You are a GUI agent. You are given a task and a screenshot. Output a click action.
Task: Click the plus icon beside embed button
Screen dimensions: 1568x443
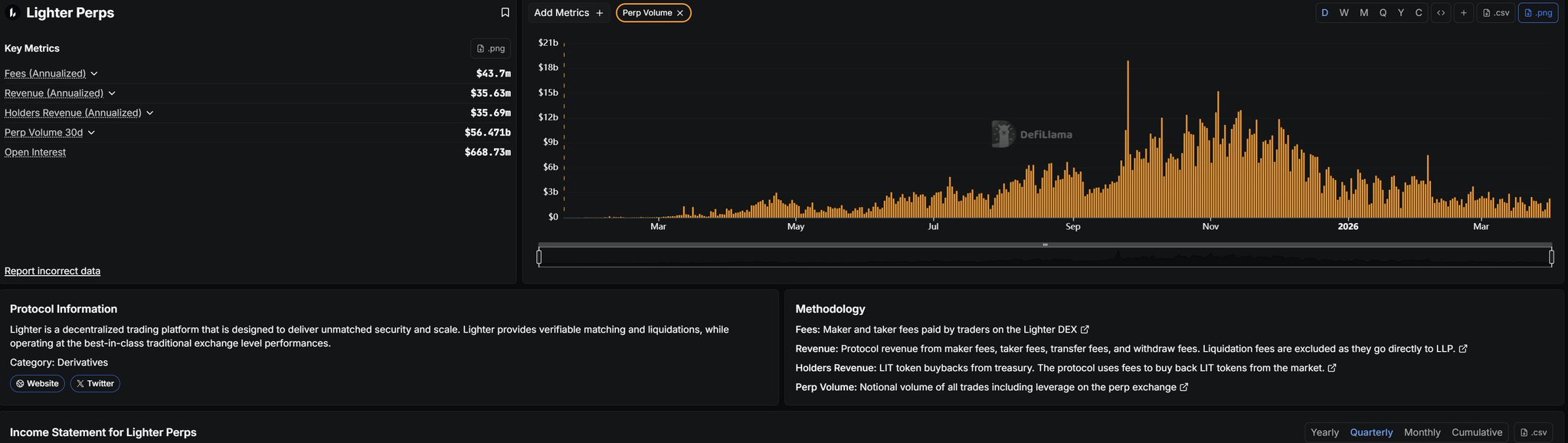click(1463, 13)
